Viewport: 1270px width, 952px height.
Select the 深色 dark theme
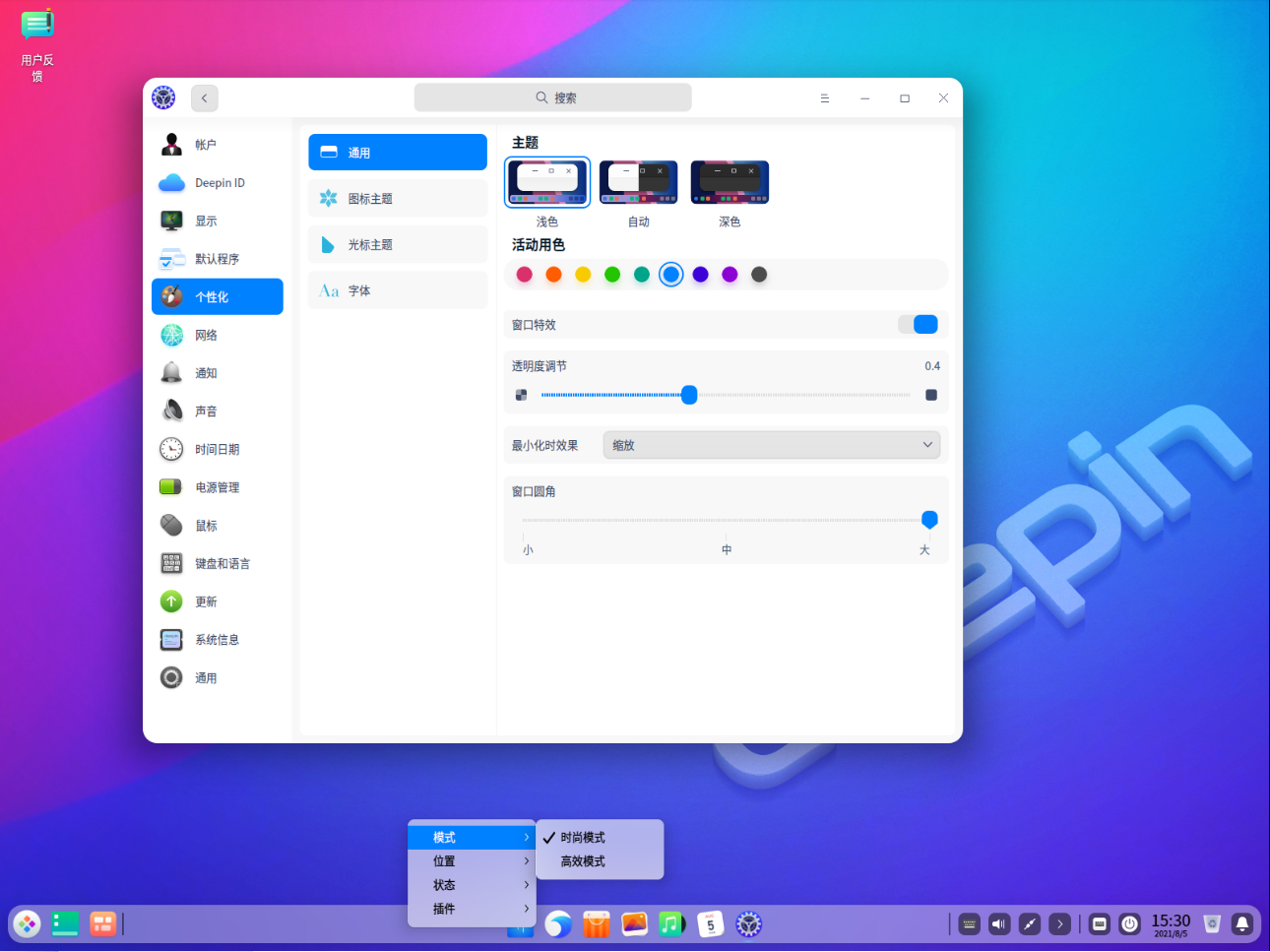click(x=730, y=183)
